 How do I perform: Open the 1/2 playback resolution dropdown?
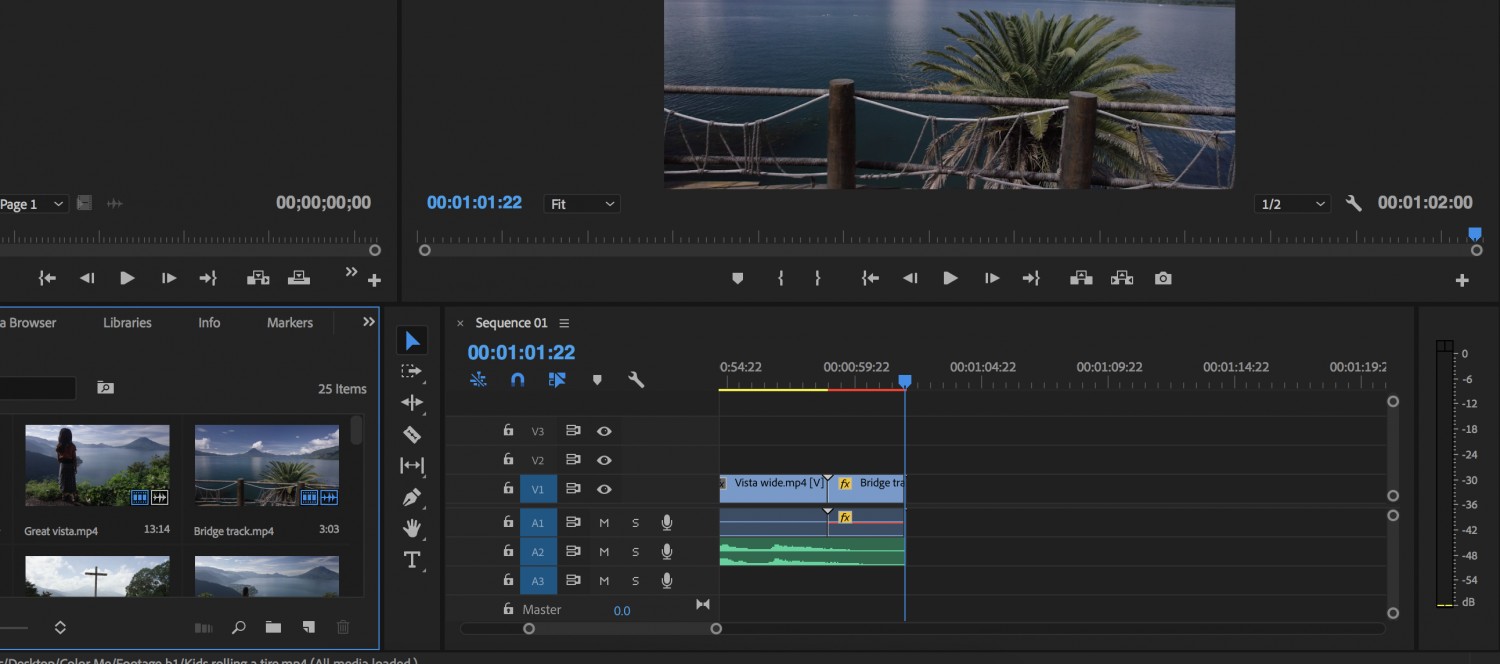[x=1292, y=204]
